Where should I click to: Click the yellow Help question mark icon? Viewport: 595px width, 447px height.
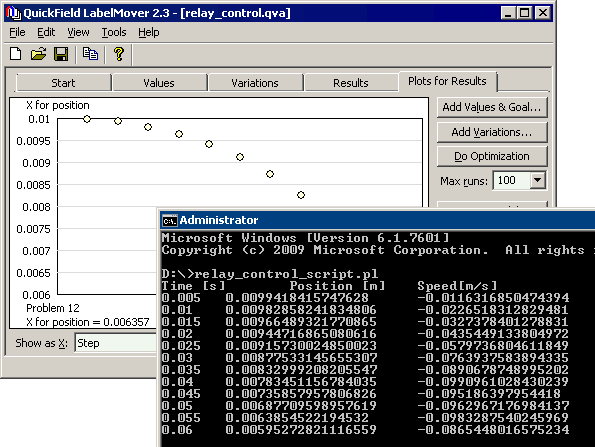click(x=119, y=54)
